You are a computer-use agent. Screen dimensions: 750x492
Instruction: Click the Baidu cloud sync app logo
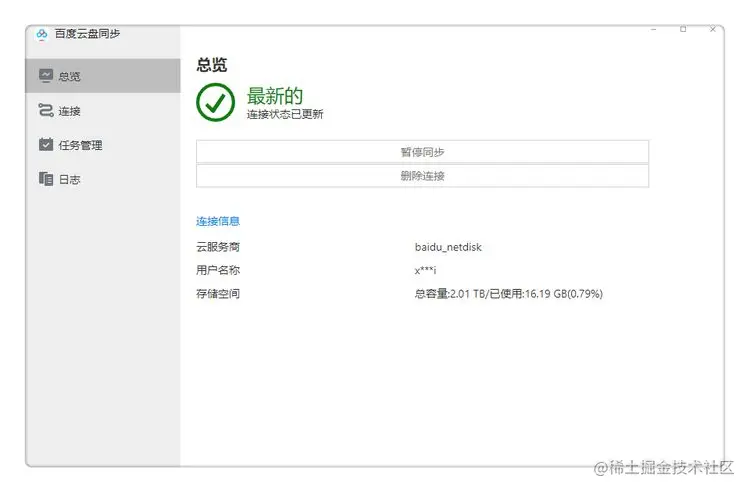tap(42, 34)
